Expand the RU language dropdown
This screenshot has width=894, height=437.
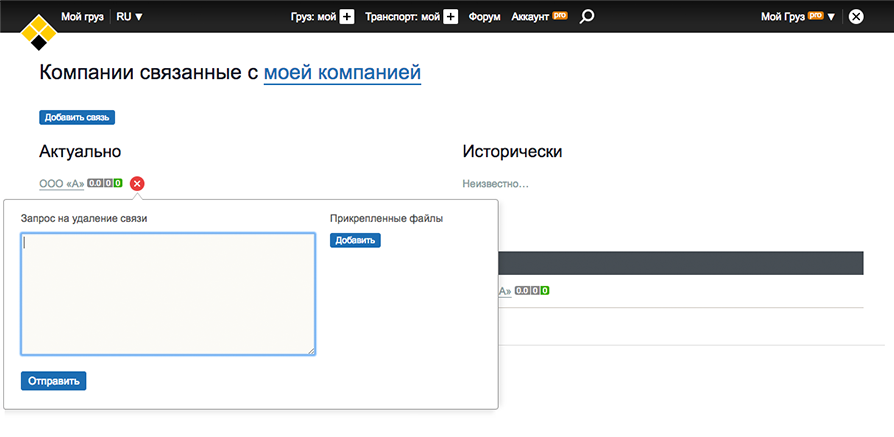129,16
